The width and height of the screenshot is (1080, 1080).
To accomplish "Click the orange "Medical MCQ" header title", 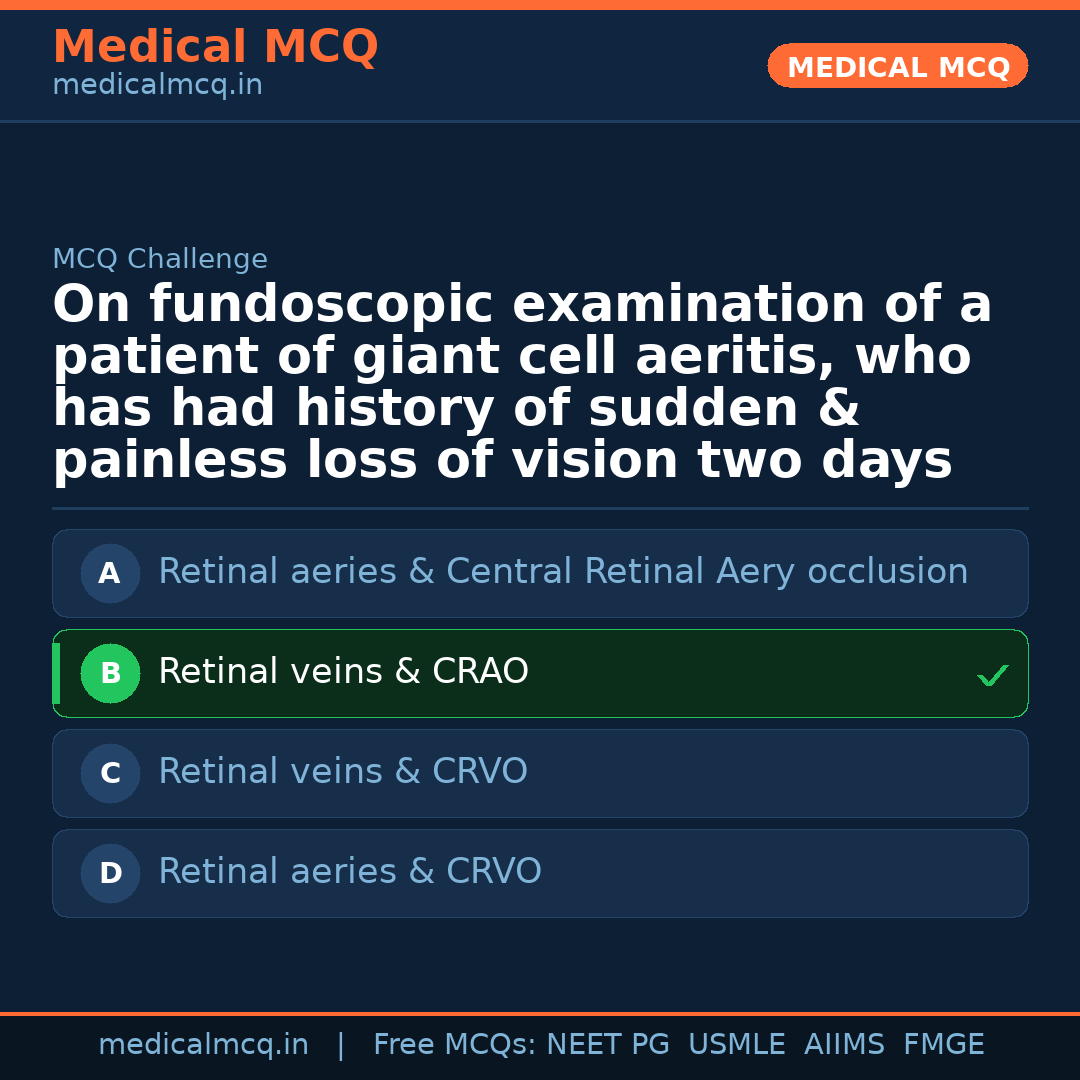I will (215, 47).
